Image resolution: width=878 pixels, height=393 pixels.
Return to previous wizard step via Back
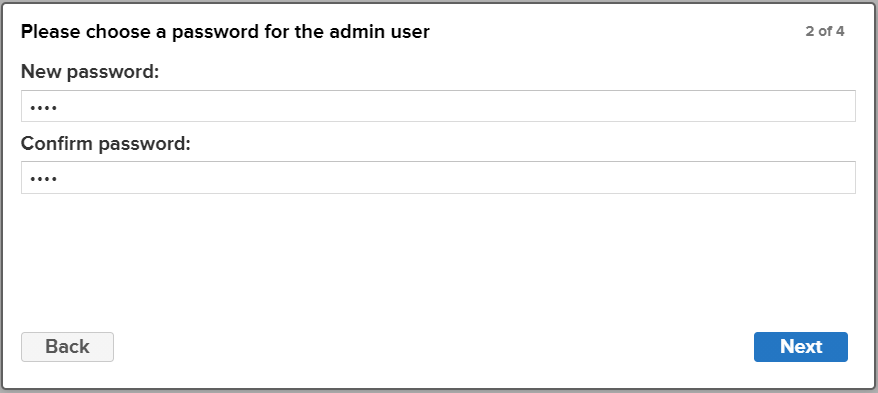click(x=67, y=347)
